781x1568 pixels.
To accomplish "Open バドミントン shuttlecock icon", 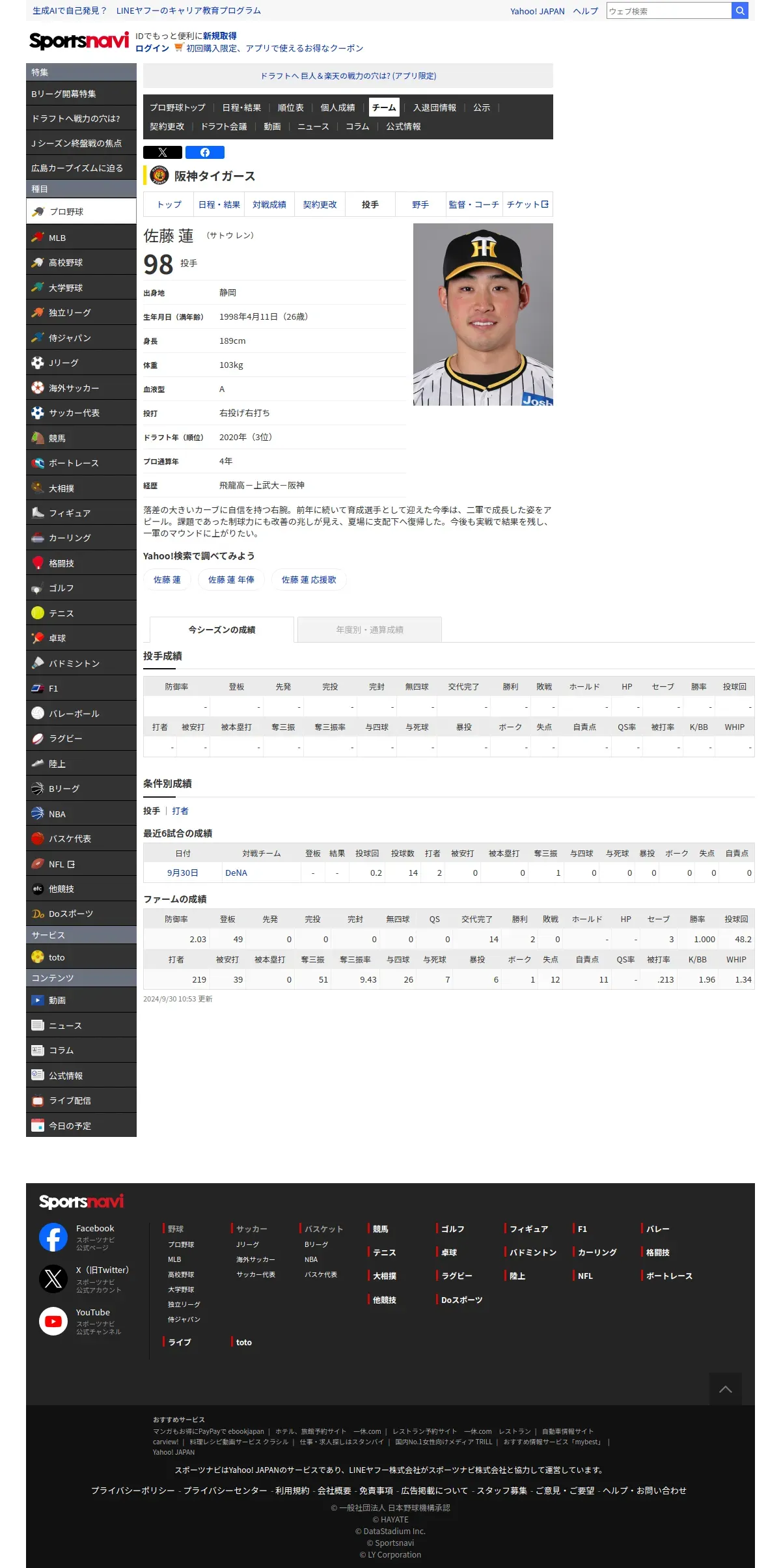I will pos(38,664).
